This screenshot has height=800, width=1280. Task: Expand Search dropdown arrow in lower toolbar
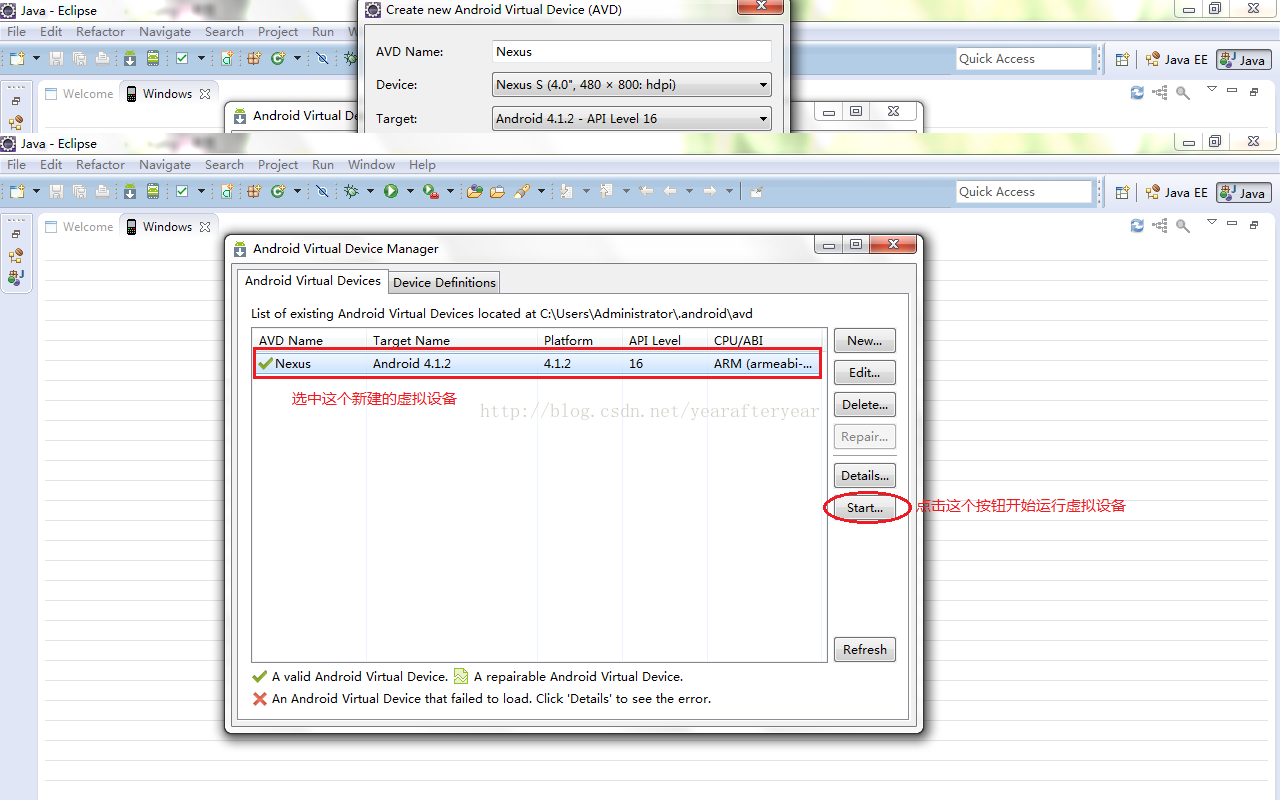point(541,191)
